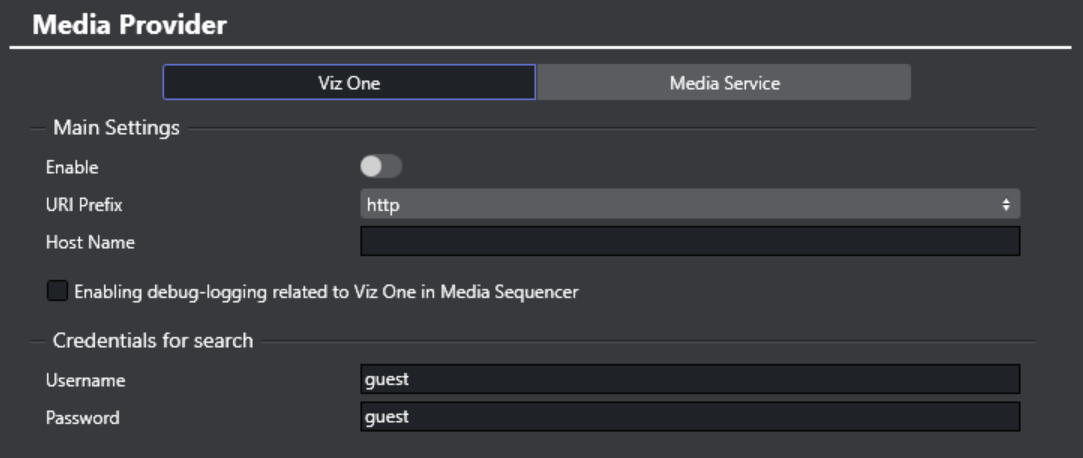The height and width of the screenshot is (458, 1083).
Task: Click the Media Provider heading
Action: point(129,25)
